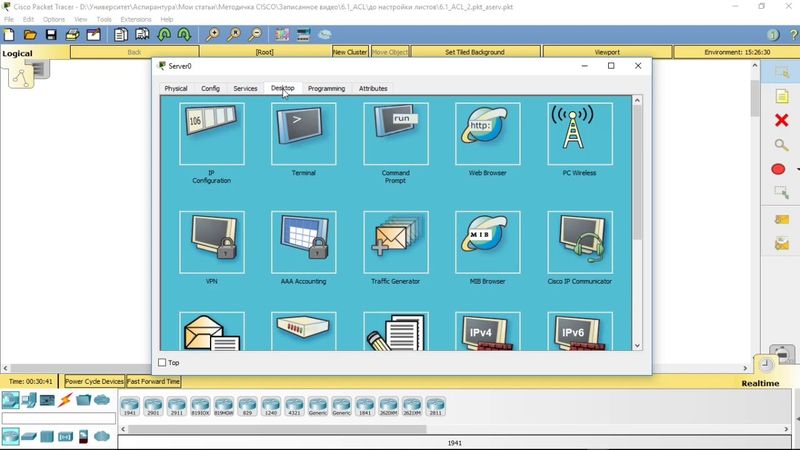The width and height of the screenshot is (800, 450).
Task: Click the Undo green arrow
Action: click(x=164, y=35)
